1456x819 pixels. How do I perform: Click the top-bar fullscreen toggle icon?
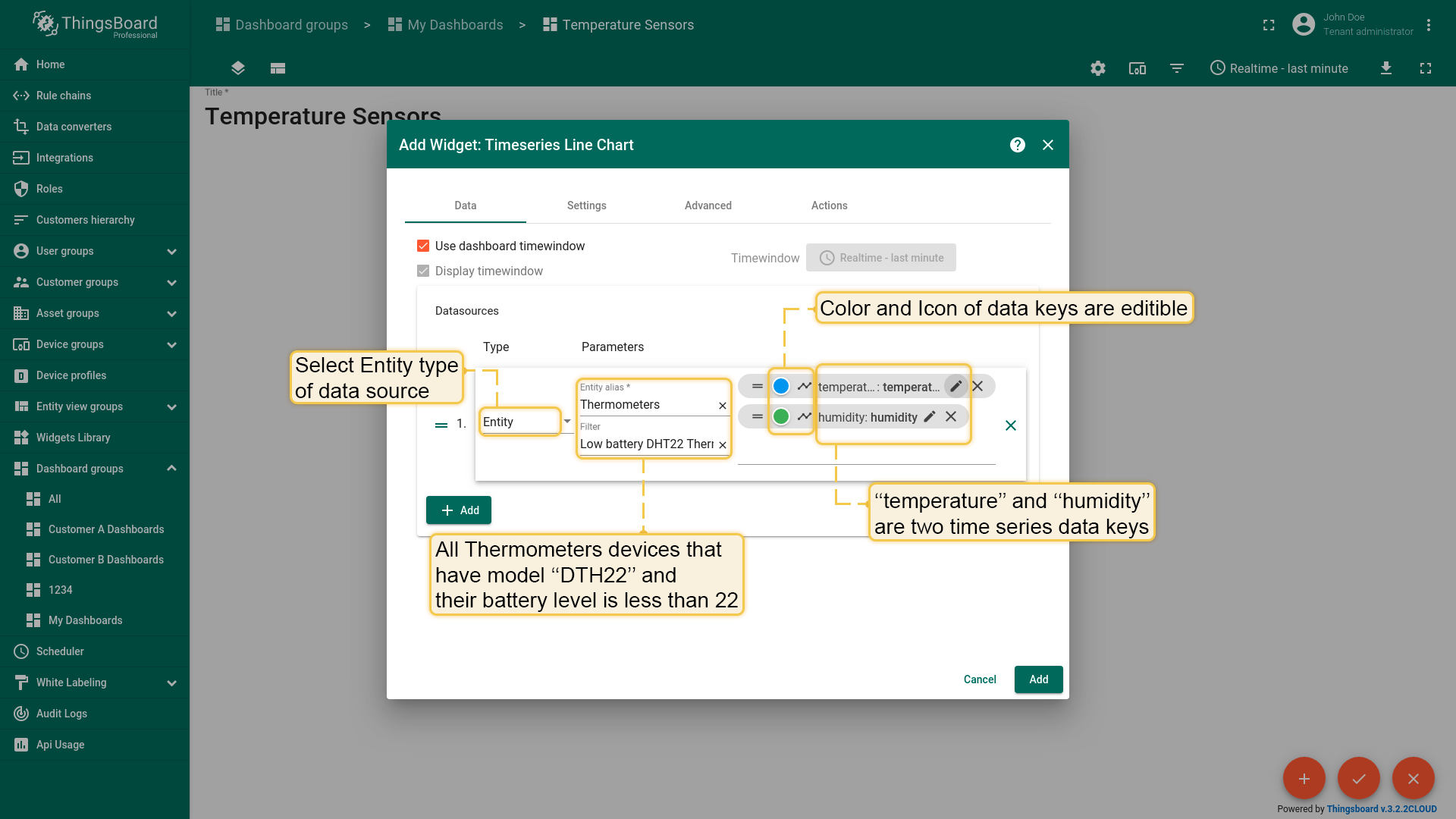[x=1269, y=25]
